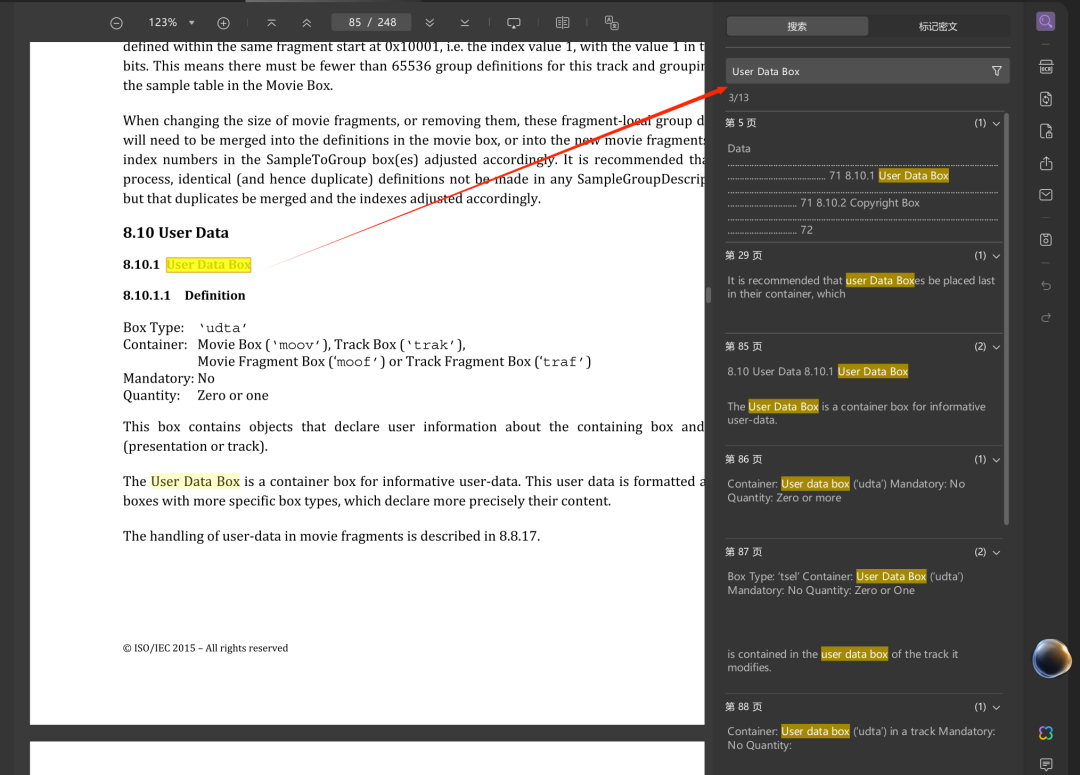Open the translate tool in toolbar

click(x=612, y=23)
